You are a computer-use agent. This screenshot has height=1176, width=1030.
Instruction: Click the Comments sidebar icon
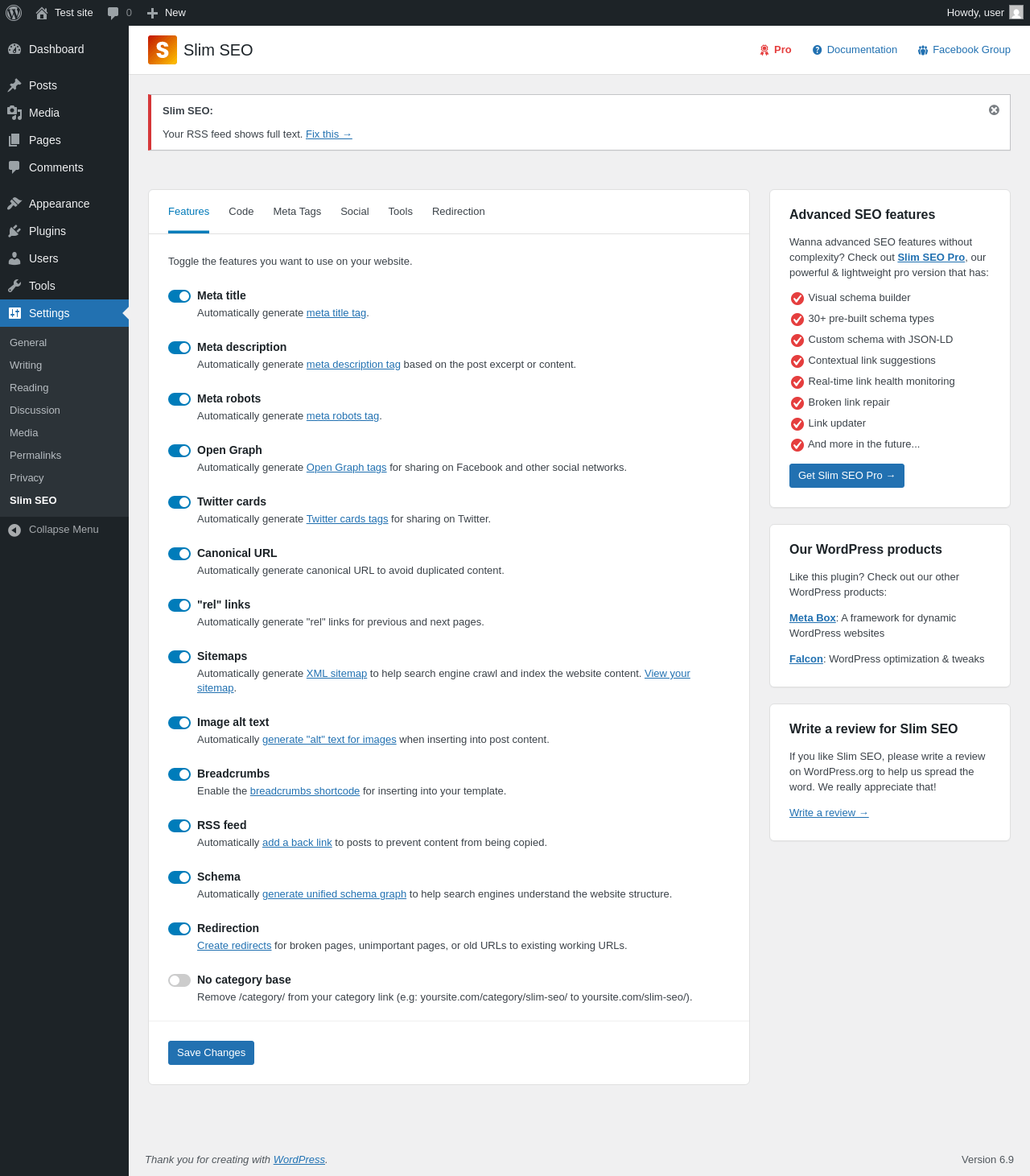pos(14,167)
